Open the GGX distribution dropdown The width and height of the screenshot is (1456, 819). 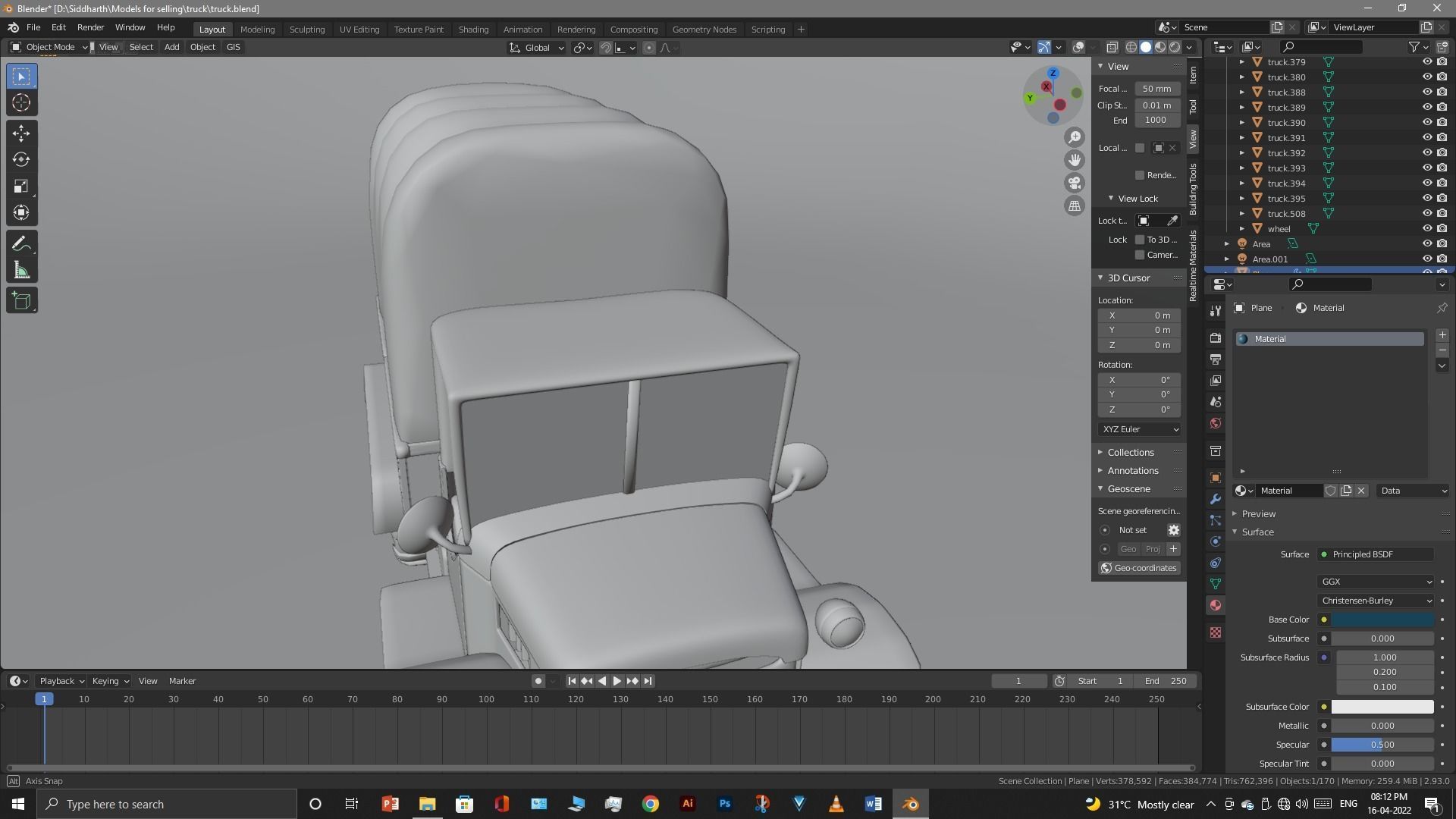tap(1376, 582)
